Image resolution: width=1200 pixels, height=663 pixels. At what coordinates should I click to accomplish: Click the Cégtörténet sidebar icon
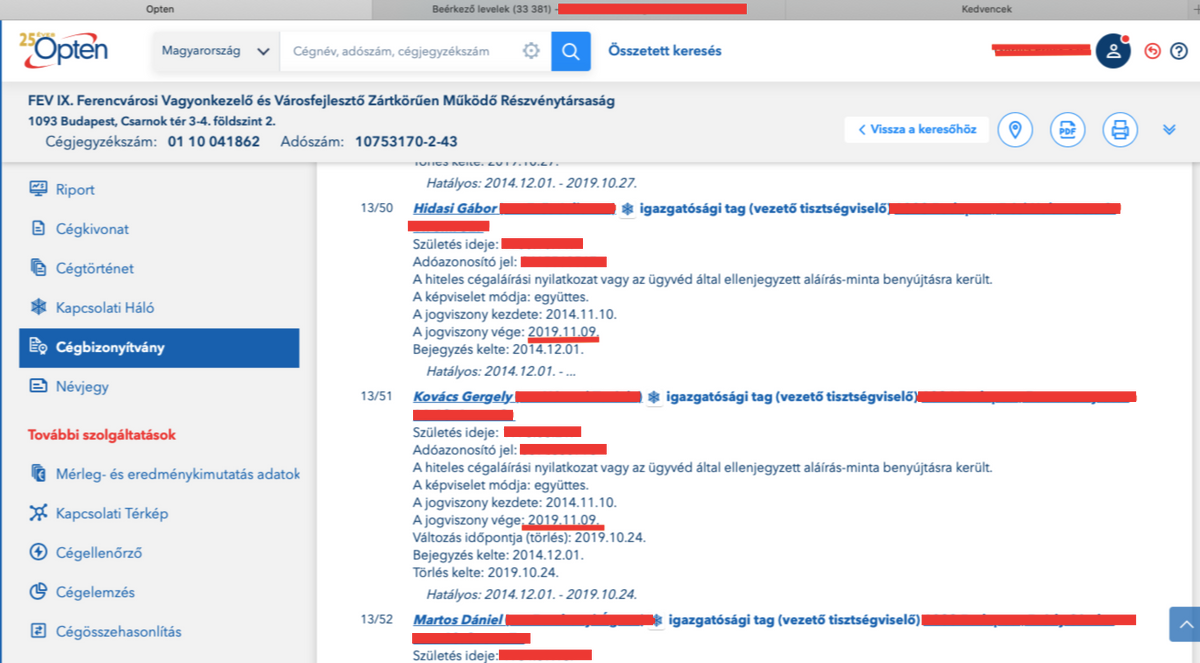[39, 268]
